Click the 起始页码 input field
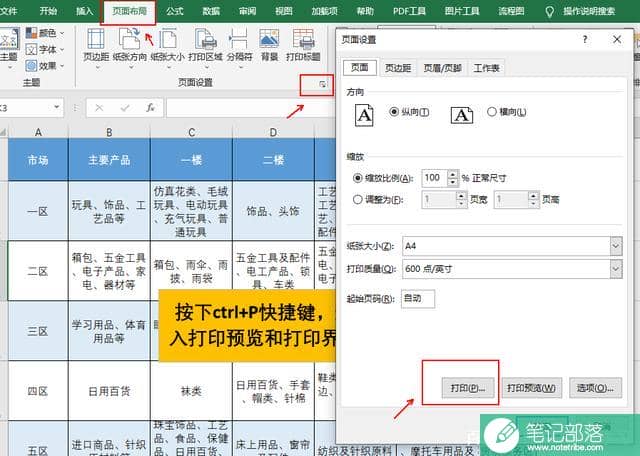The height and width of the screenshot is (456, 640). click(x=418, y=298)
